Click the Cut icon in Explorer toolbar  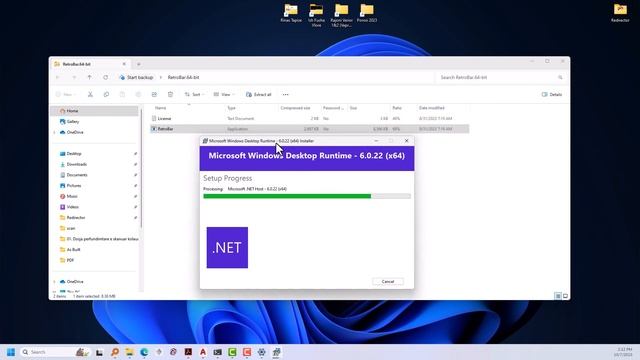(x=90, y=94)
